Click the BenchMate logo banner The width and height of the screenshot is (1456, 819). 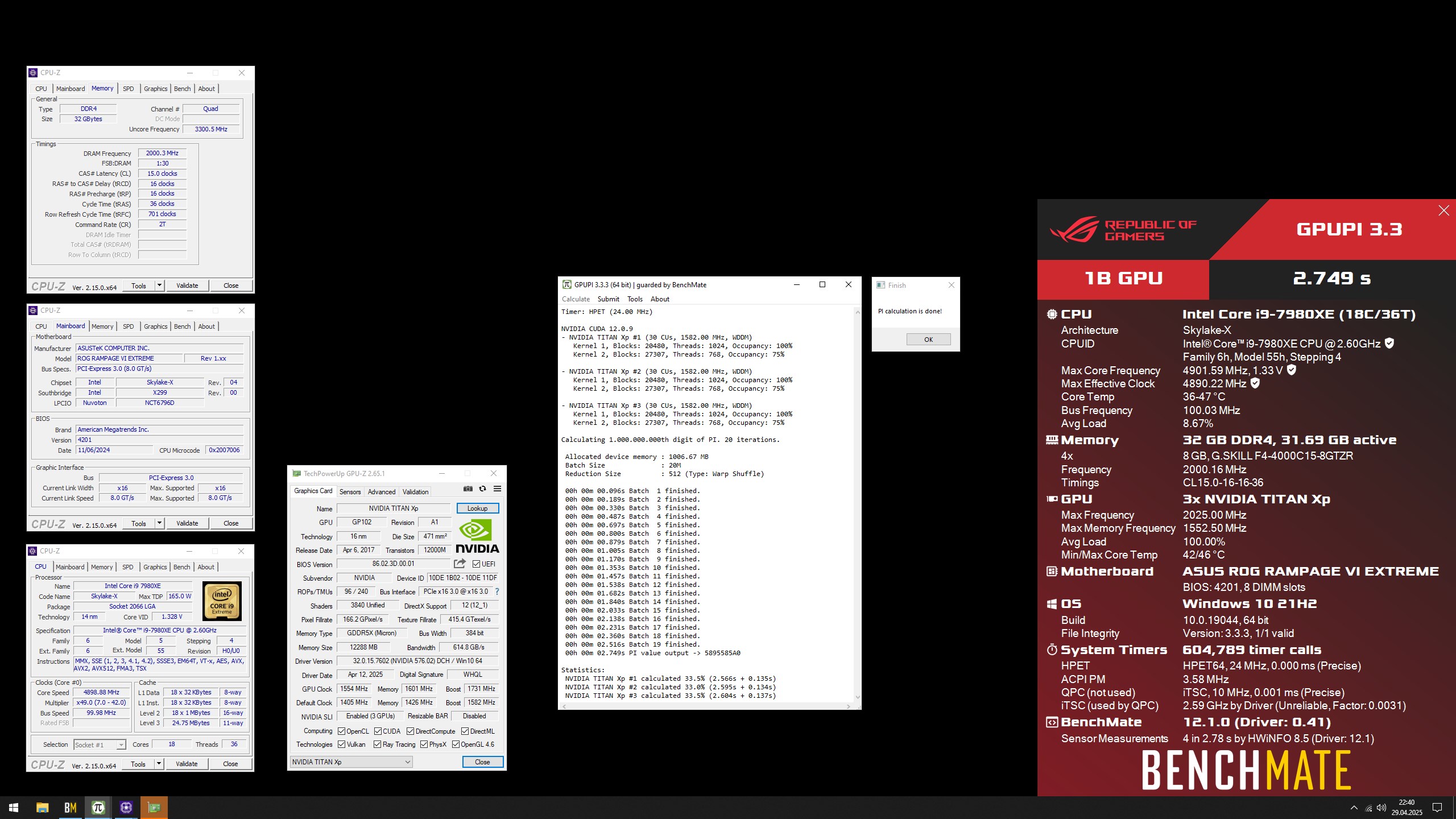click(1246, 770)
